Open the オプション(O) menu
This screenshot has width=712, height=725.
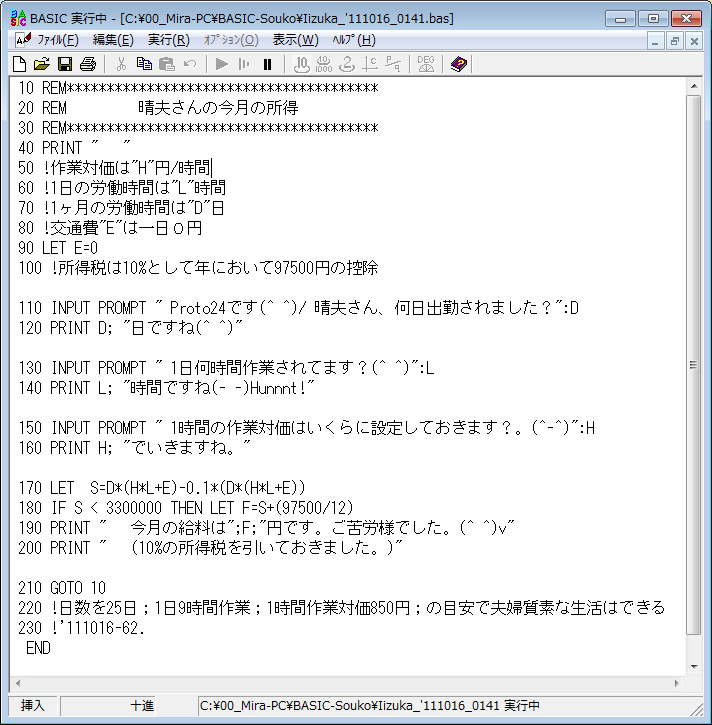click(x=231, y=40)
